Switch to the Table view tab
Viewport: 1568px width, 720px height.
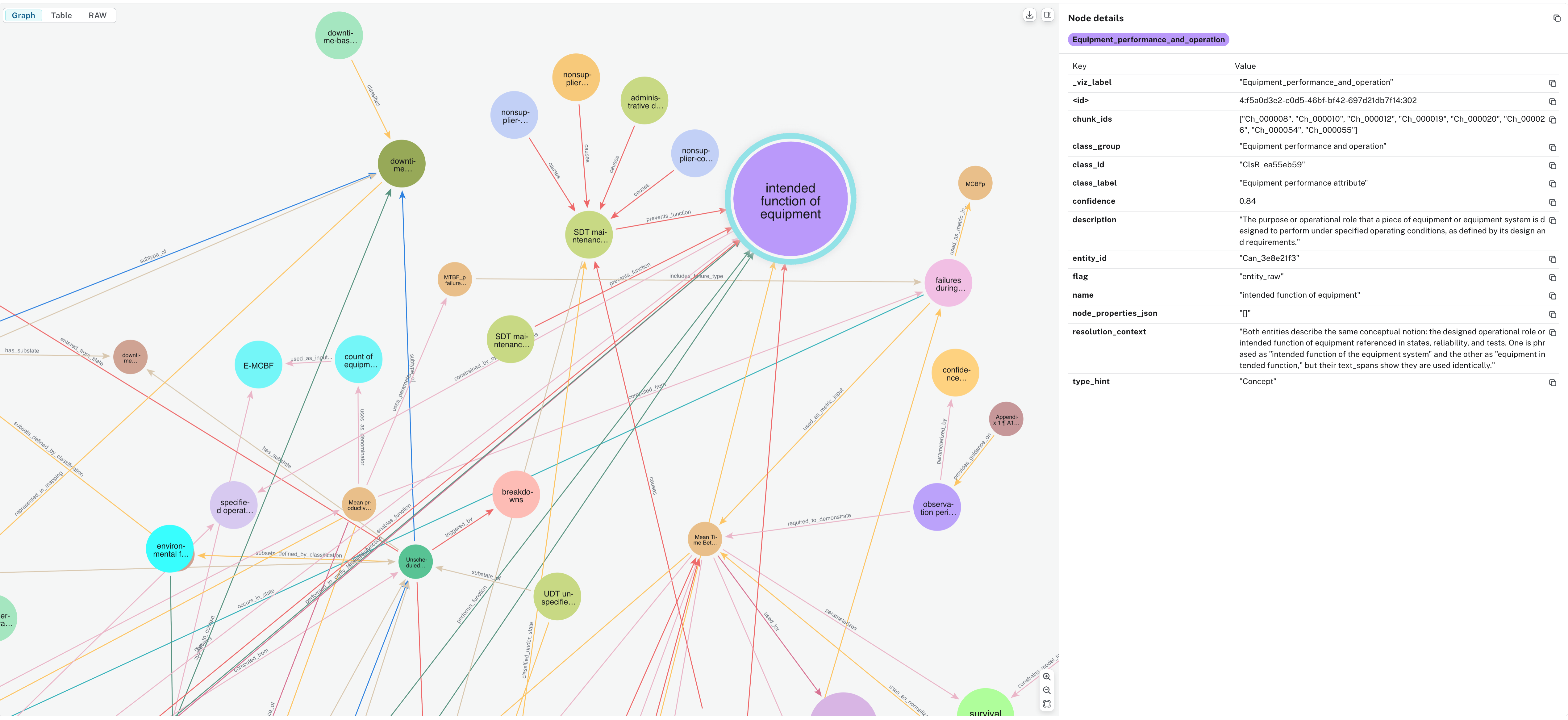(x=61, y=15)
